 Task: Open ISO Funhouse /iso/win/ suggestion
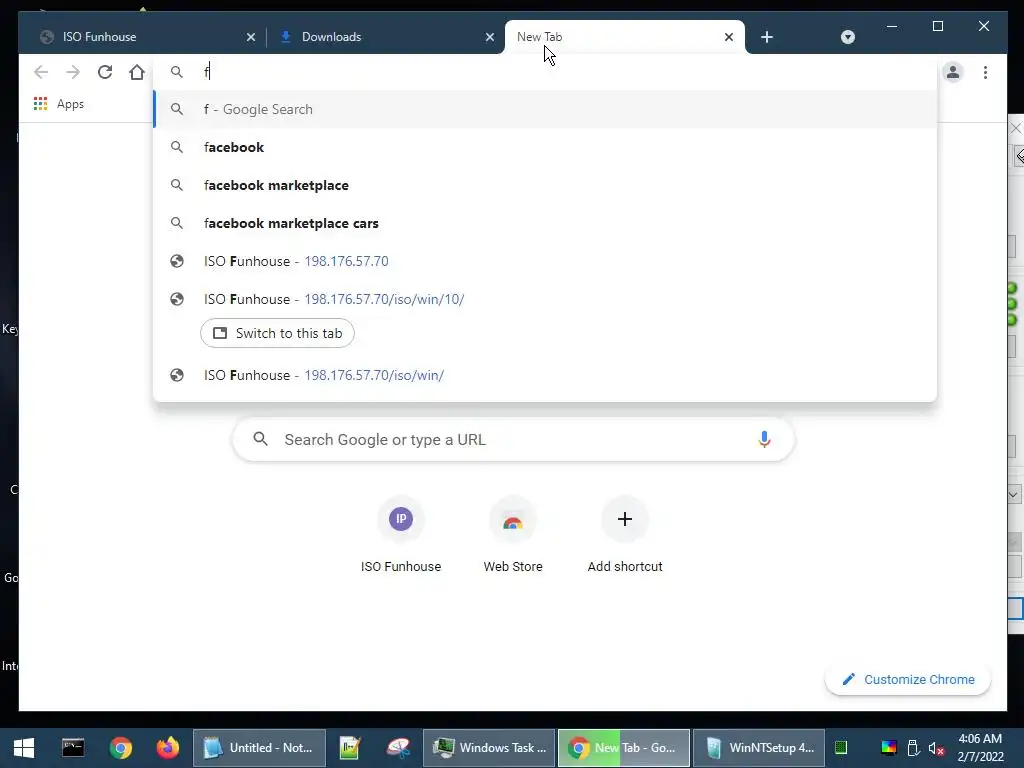click(x=545, y=375)
